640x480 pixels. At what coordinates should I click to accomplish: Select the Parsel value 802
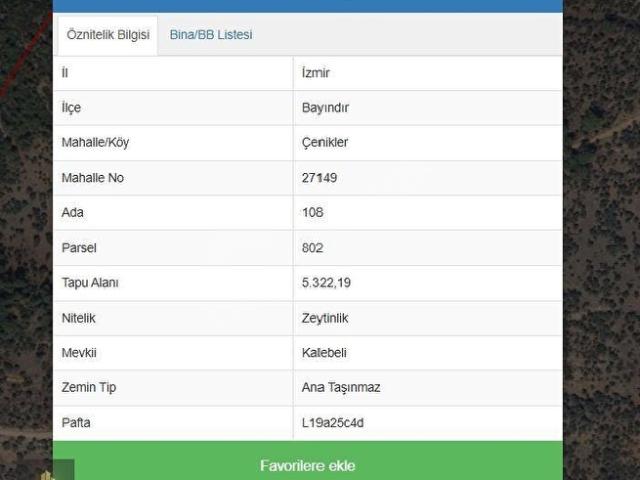pyautogui.click(x=313, y=248)
